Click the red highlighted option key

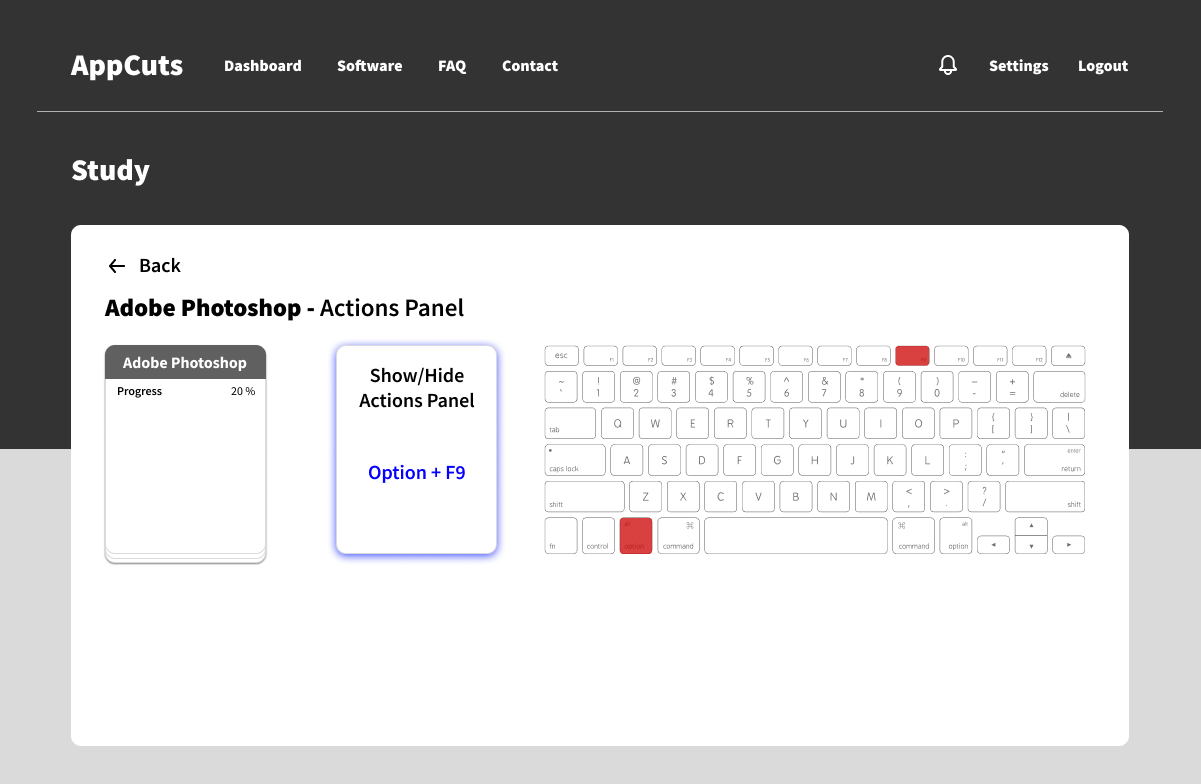tap(636, 535)
